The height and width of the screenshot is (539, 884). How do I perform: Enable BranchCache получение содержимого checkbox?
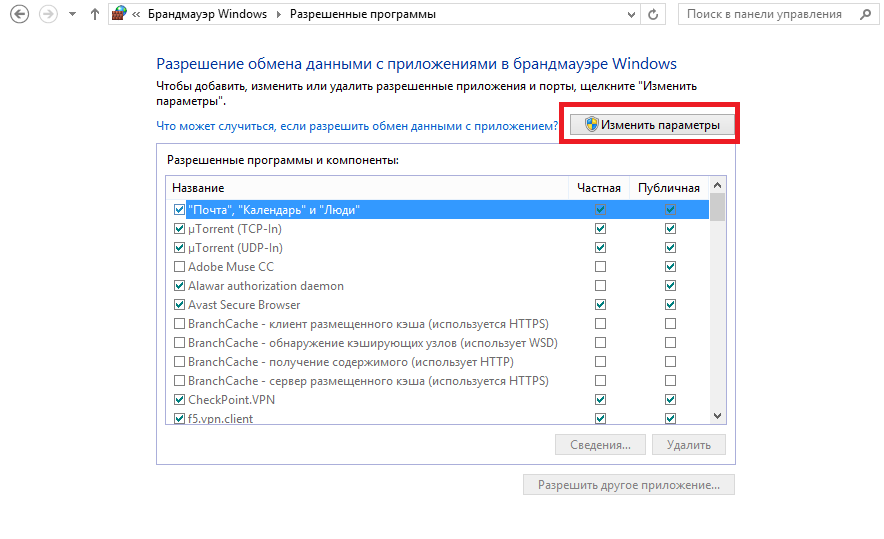tap(179, 361)
